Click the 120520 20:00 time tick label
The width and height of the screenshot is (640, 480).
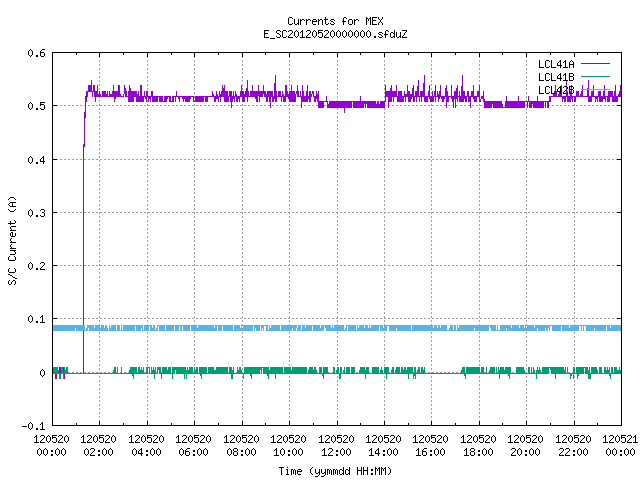pos(525,446)
